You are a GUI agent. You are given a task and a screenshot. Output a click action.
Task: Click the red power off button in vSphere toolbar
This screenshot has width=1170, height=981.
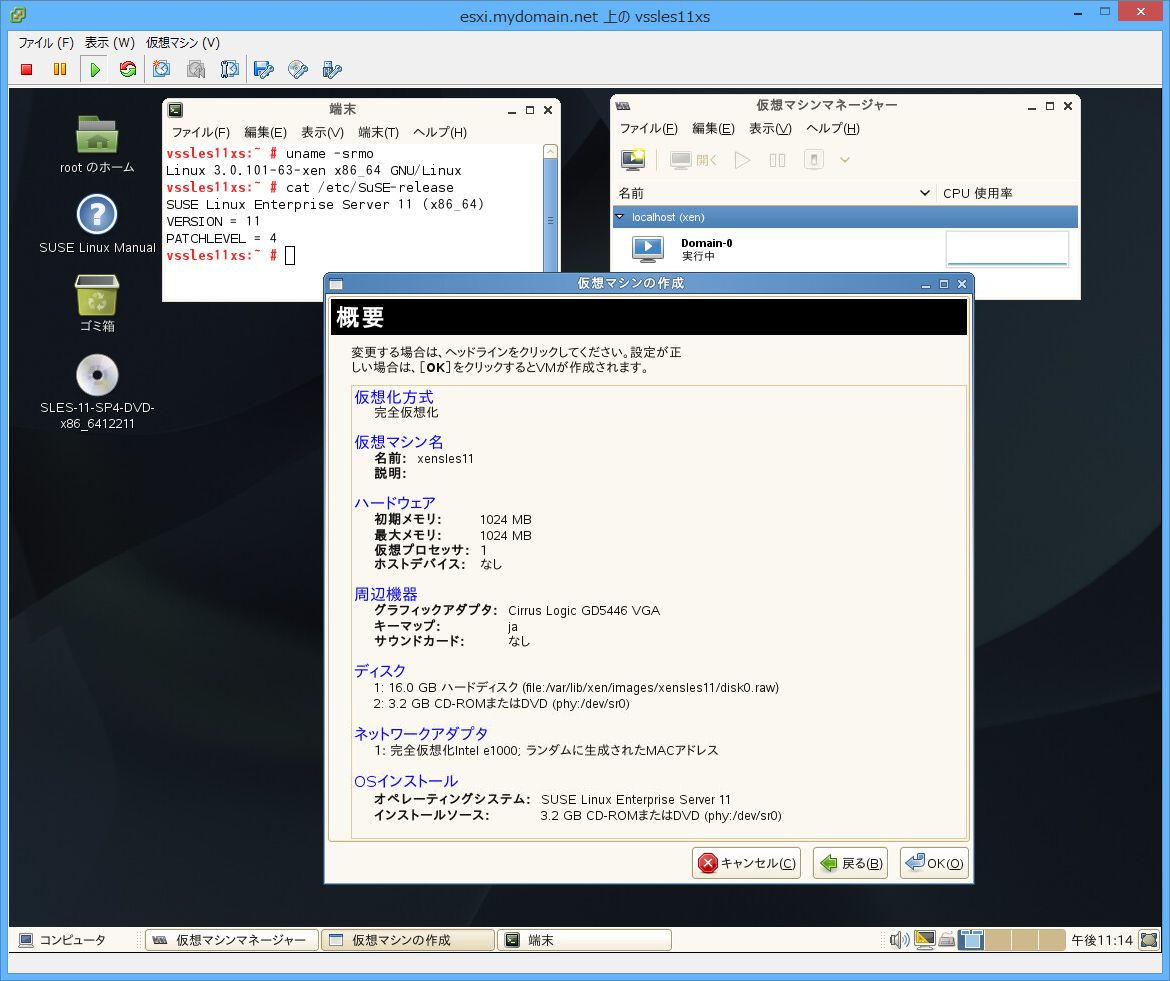(27, 69)
